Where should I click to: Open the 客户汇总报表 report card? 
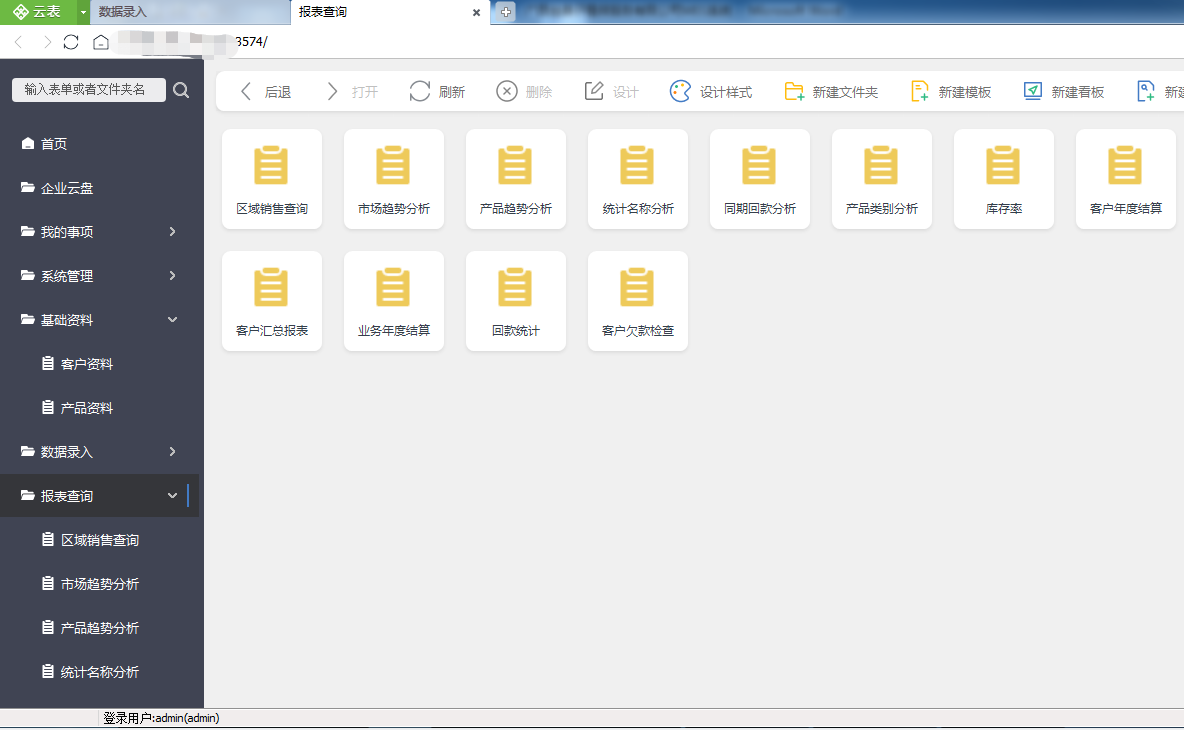click(x=272, y=301)
